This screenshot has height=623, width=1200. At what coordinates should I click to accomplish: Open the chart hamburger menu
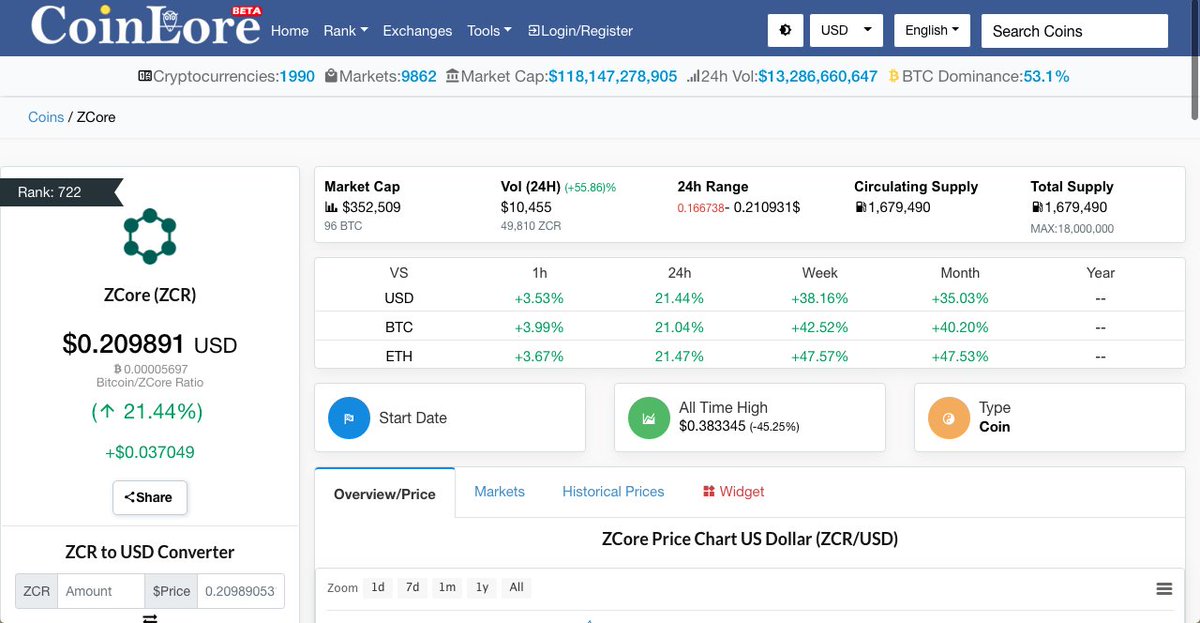pyautogui.click(x=1164, y=589)
